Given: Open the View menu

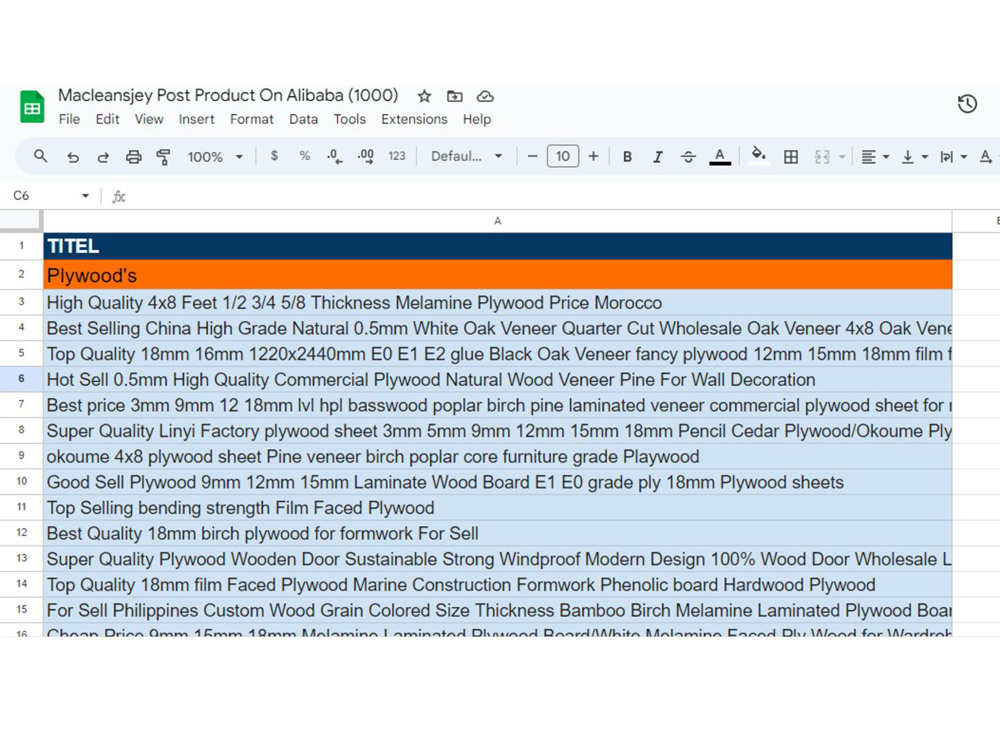Looking at the screenshot, I should [x=149, y=119].
